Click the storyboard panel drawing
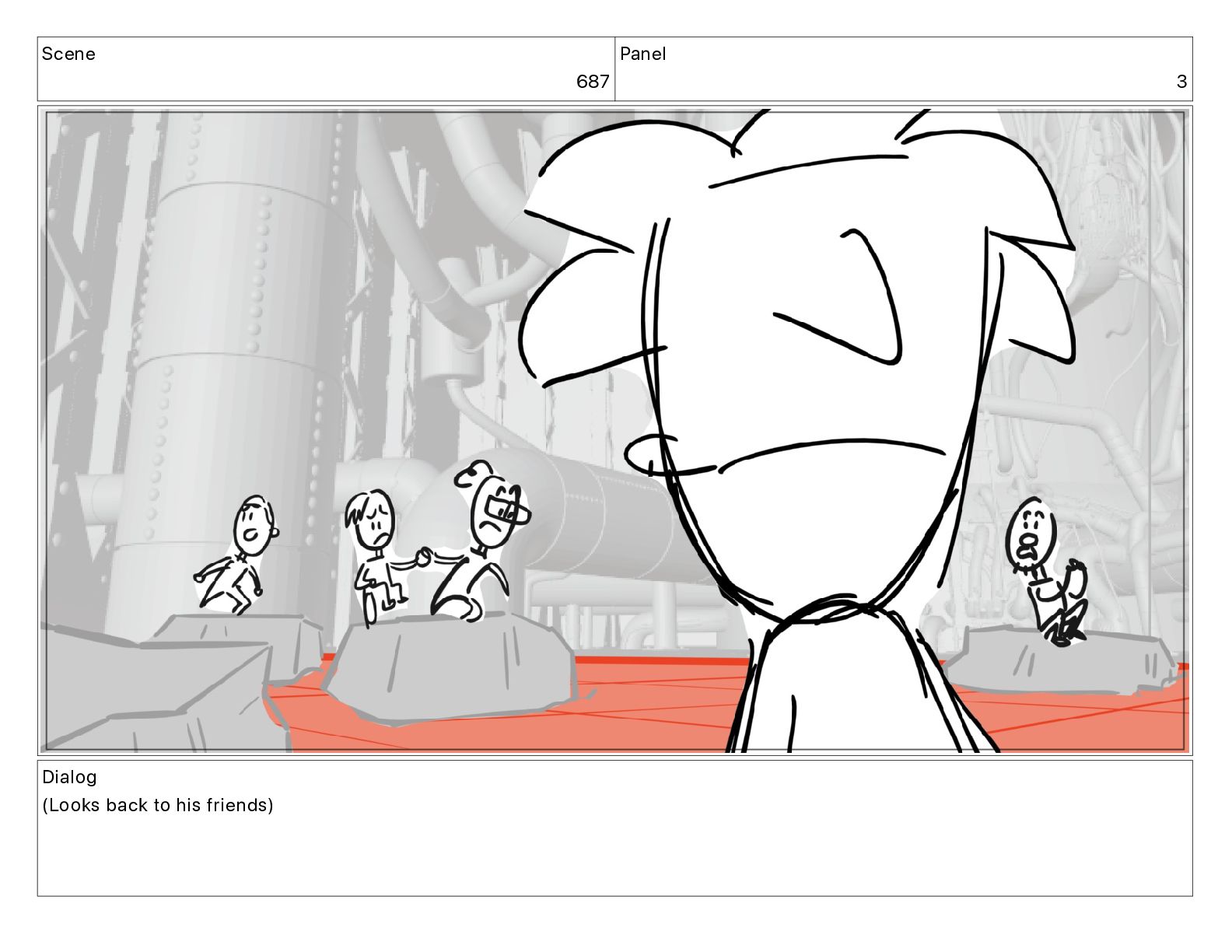 pos(615,431)
